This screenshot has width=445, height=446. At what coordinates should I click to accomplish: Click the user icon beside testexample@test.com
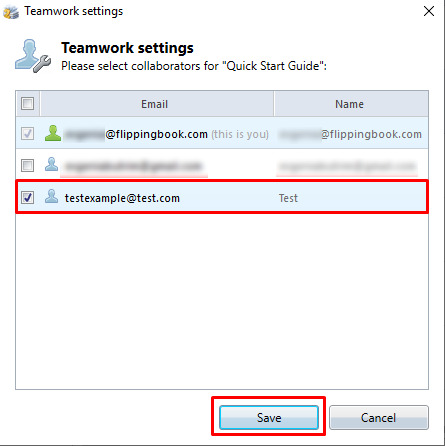[x=51, y=196]
